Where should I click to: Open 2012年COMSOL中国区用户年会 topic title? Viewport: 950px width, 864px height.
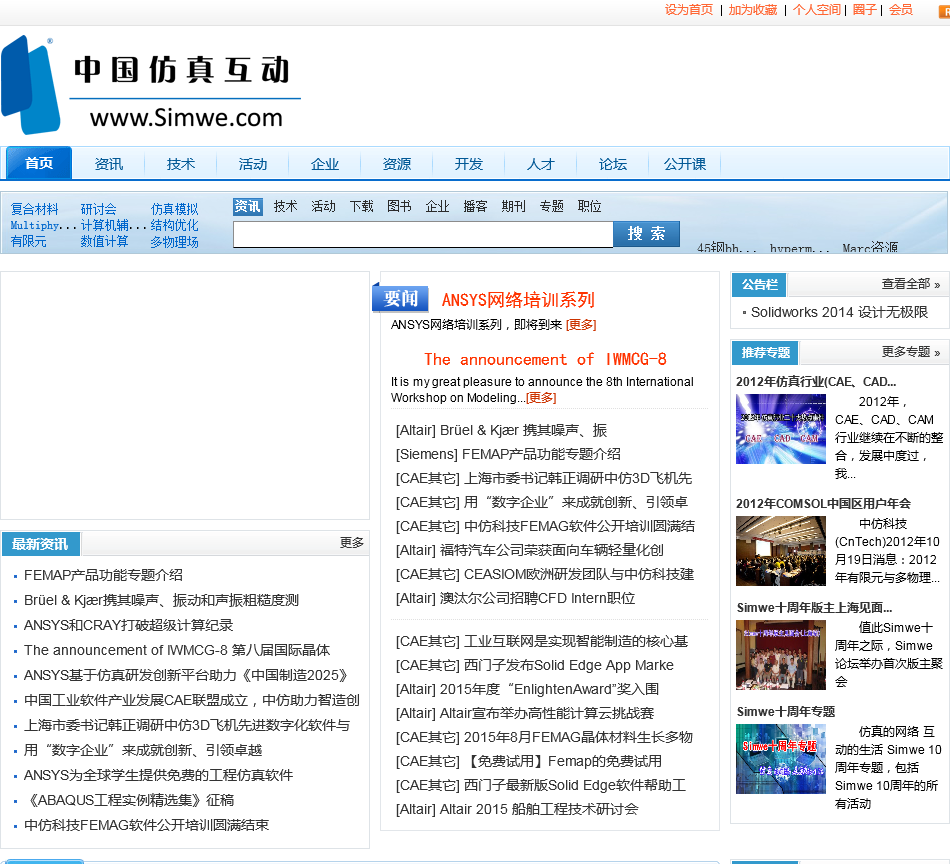coord(823,504)
